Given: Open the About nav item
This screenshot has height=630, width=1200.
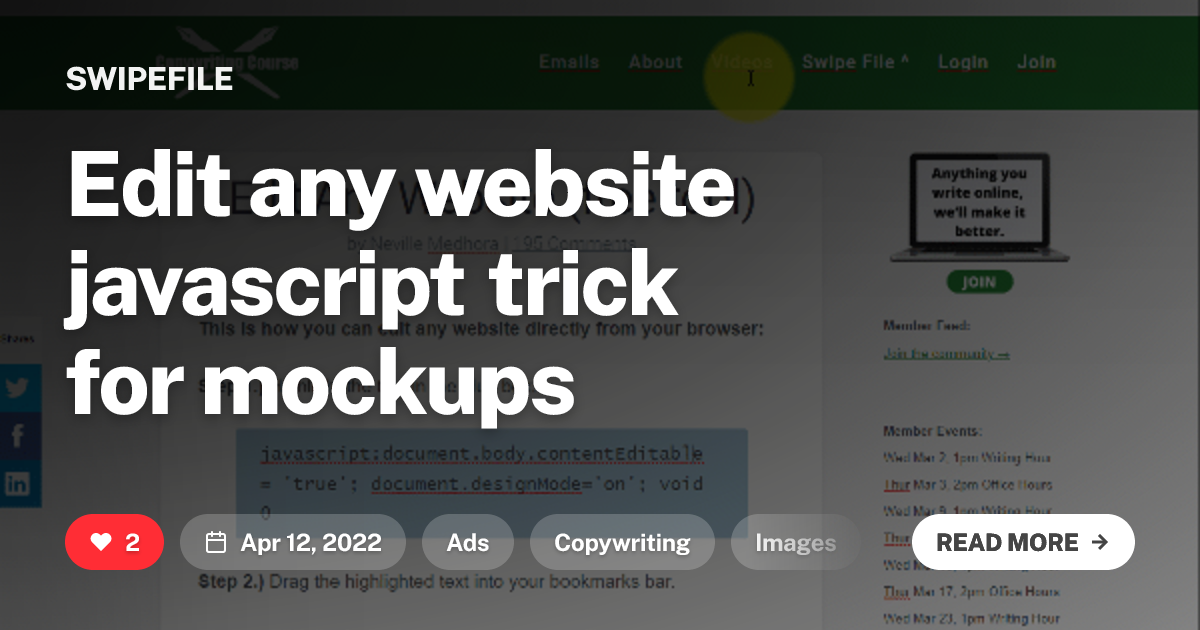Looking at the screenshot, I should click(655, 62).
